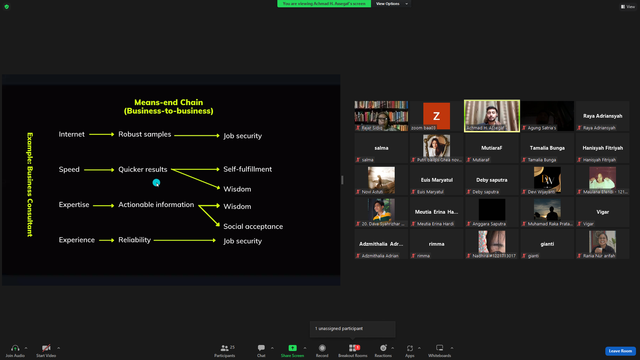Click the Start Video camera icon
The width and height of the screenshot is (640, 360).
click(46, 348)
